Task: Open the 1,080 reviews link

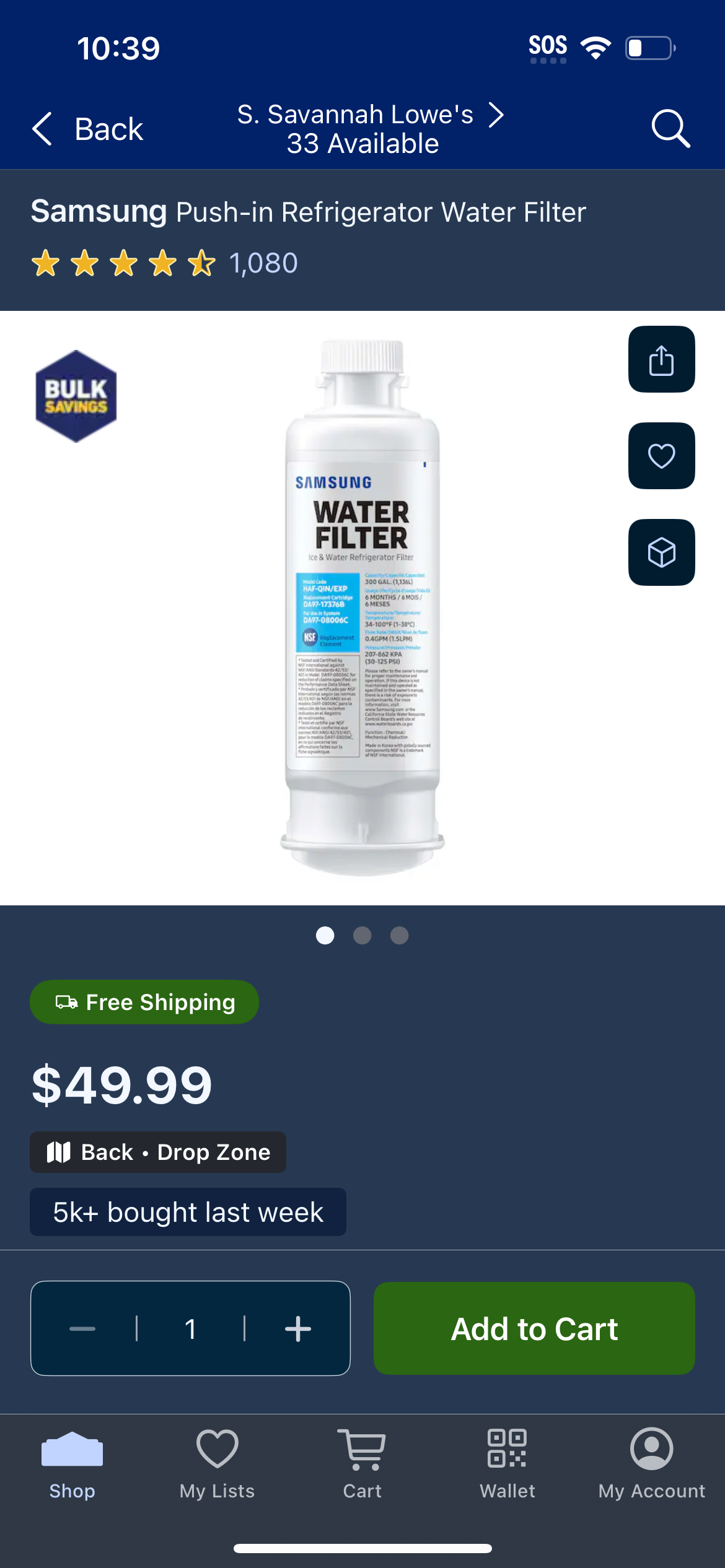Action: [263, 263]
